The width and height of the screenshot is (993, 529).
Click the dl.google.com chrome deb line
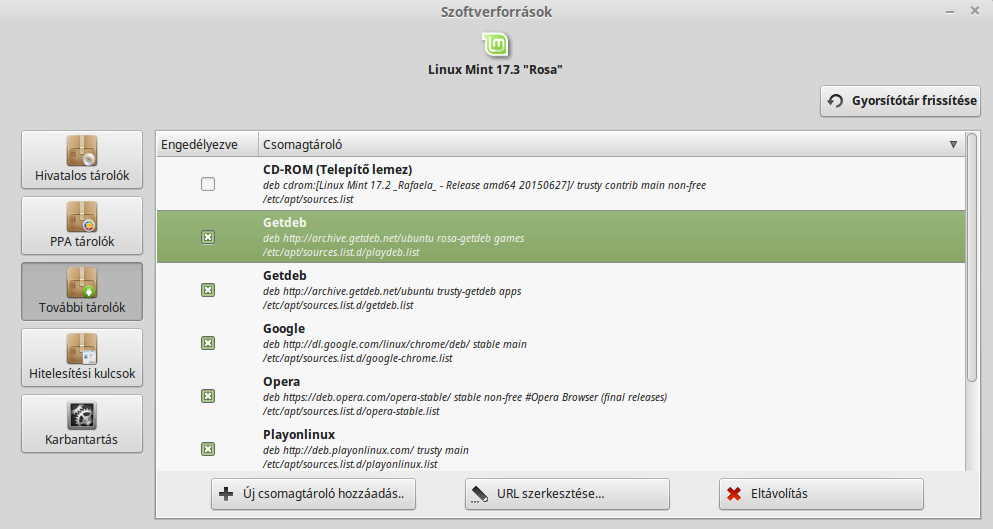pyautogui.click(x=395, y=345)
